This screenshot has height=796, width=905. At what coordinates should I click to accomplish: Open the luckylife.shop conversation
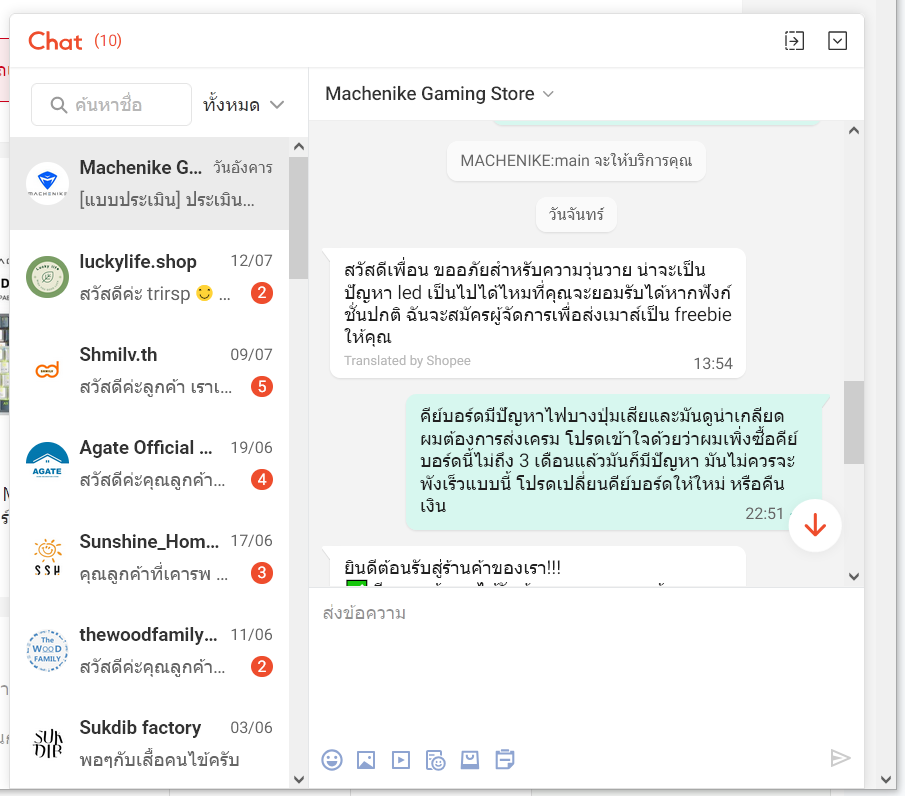[149, 277]
